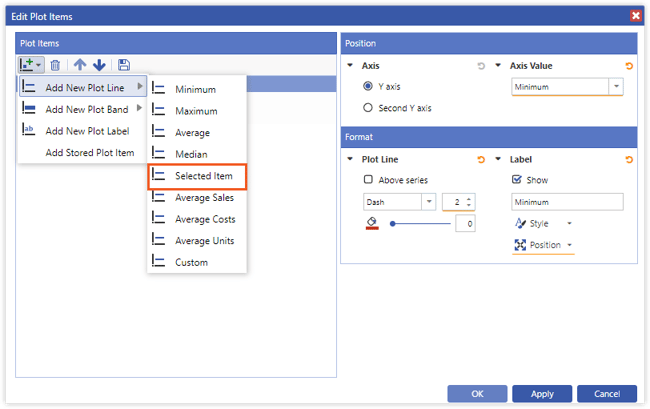Click the transparency value field showing 0
This screenshot has height=409, width=650.
click(x=465, y=224)
